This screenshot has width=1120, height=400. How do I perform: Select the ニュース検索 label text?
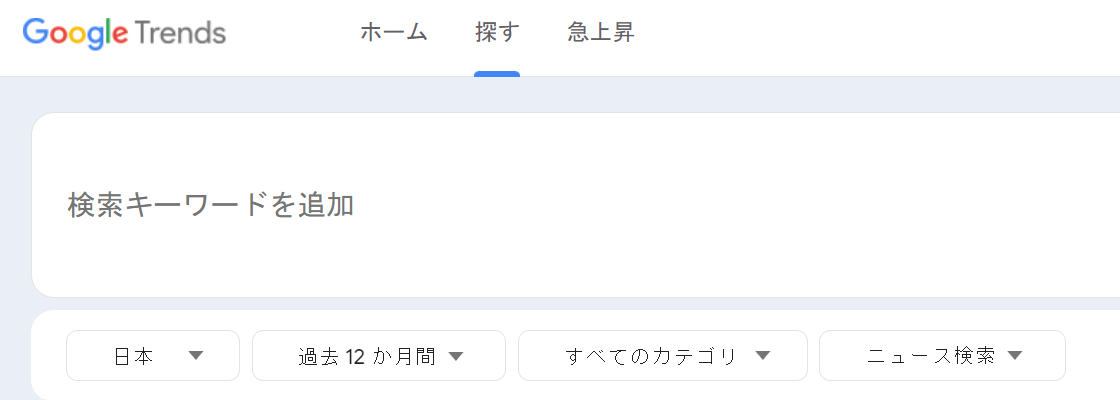931,356
